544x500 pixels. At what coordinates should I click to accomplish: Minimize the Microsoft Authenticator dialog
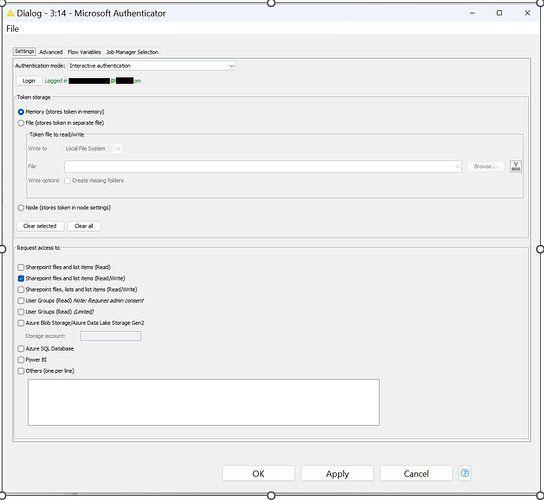(x=472, y=13)
